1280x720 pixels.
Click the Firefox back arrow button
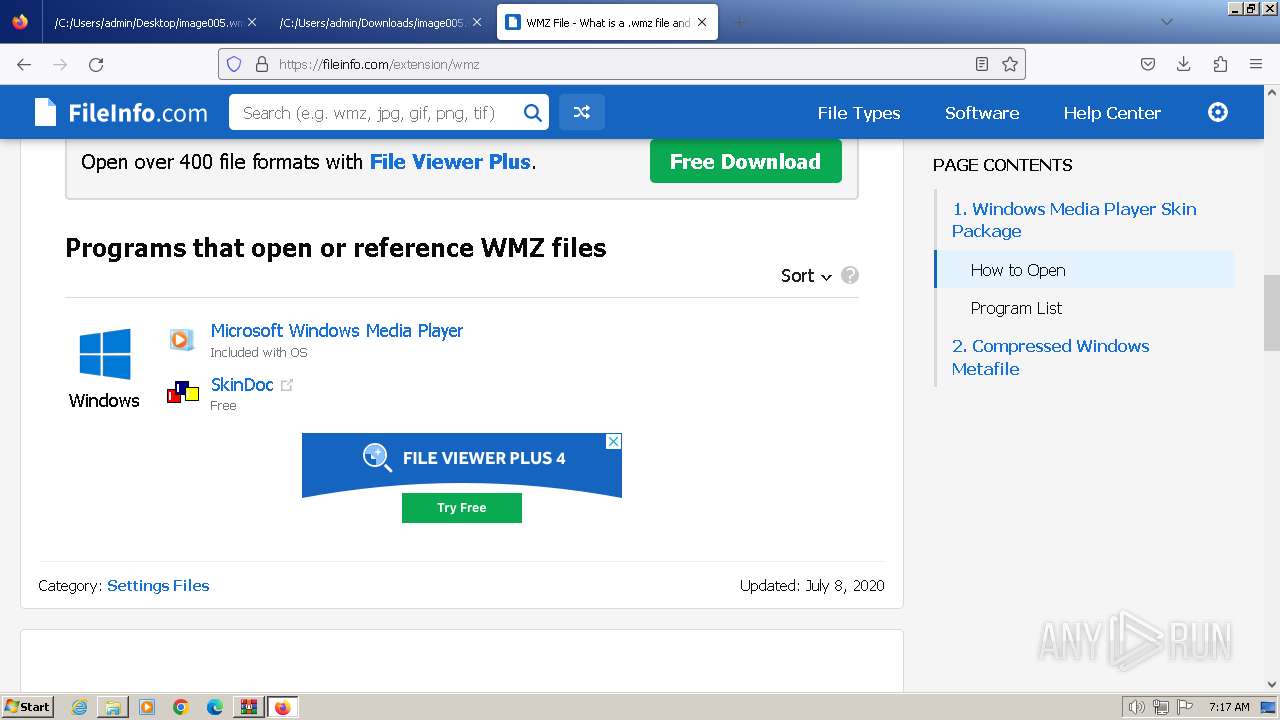tap(24, 64)
